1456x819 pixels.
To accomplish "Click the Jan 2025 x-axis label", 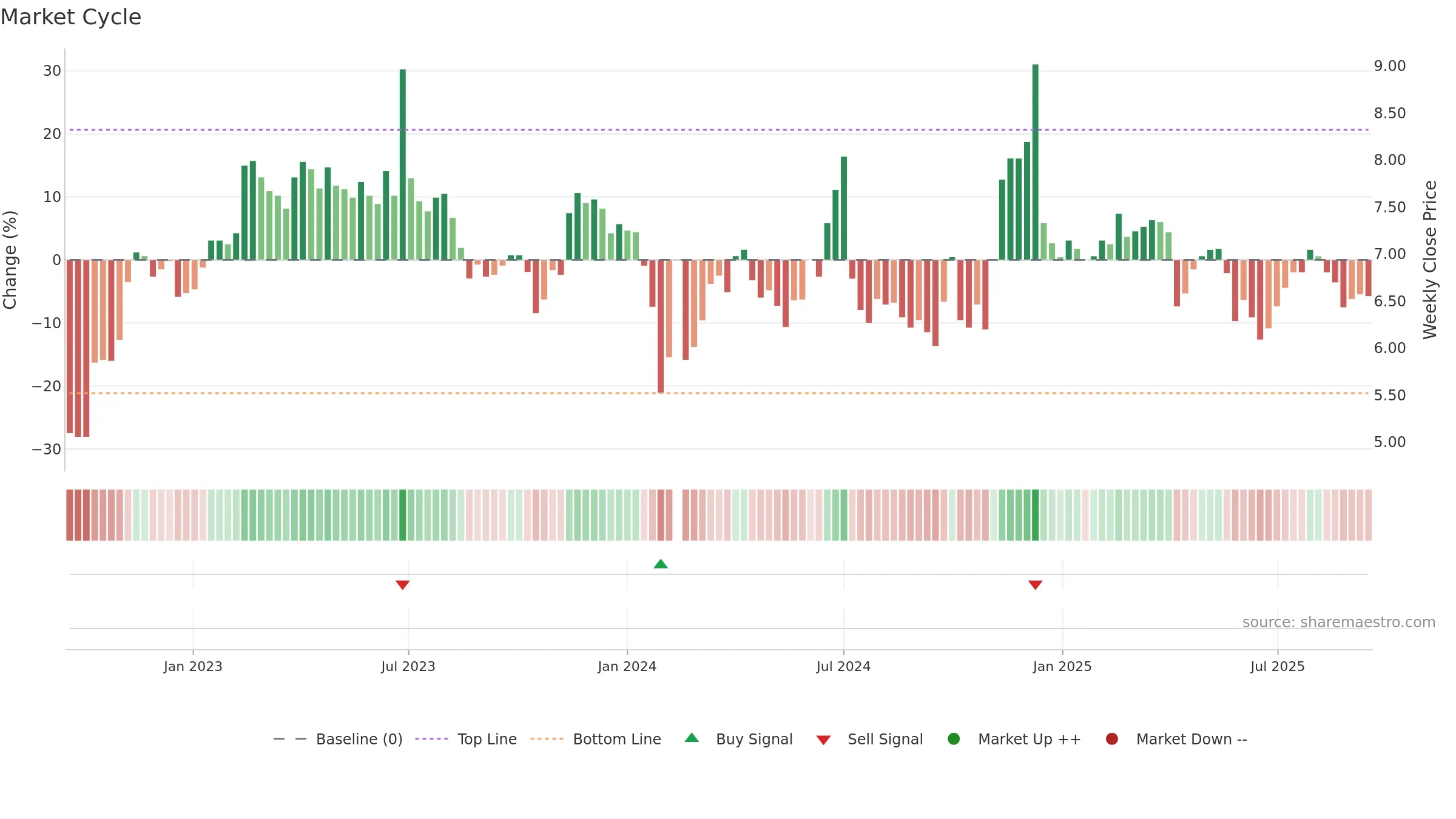I will point(1062,666).
